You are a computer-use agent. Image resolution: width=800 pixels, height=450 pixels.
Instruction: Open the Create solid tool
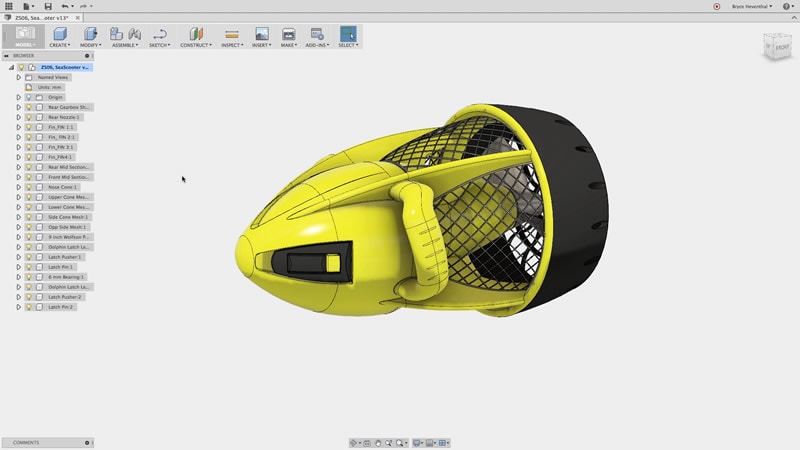point(60,34)
